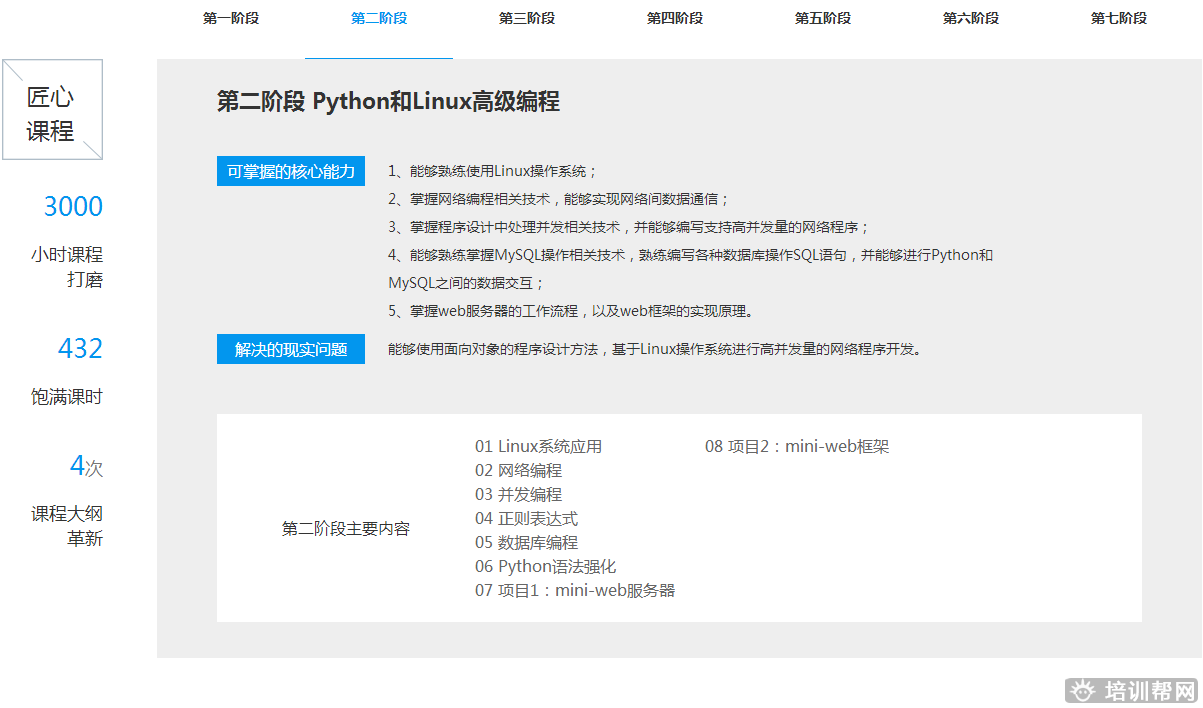Select item 06 Python语法强化
The width and height of the screenshot is (1203, 708).
(546, 567)
